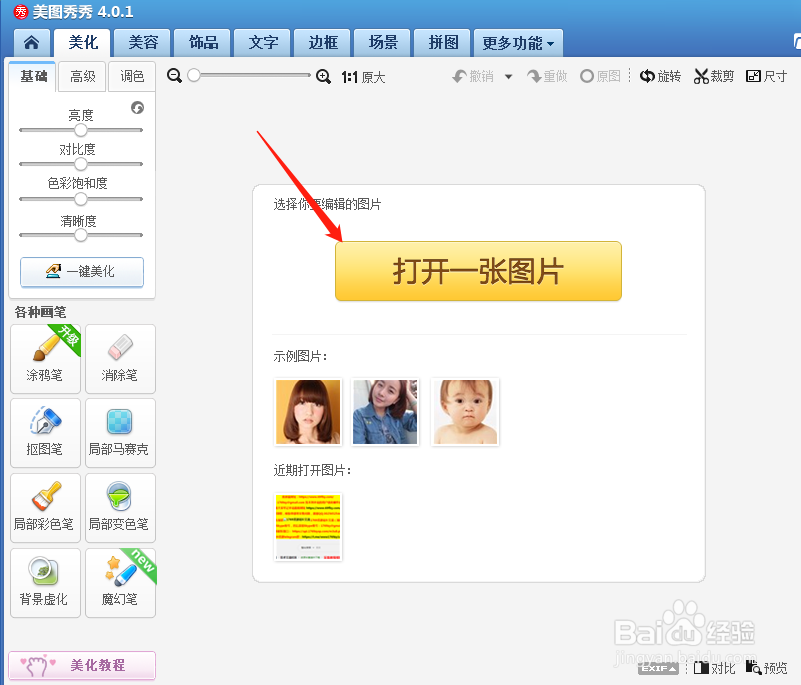Click the 撤销 undo button
The width and height of the screenshot is (801, 685).
coord(474,77)
